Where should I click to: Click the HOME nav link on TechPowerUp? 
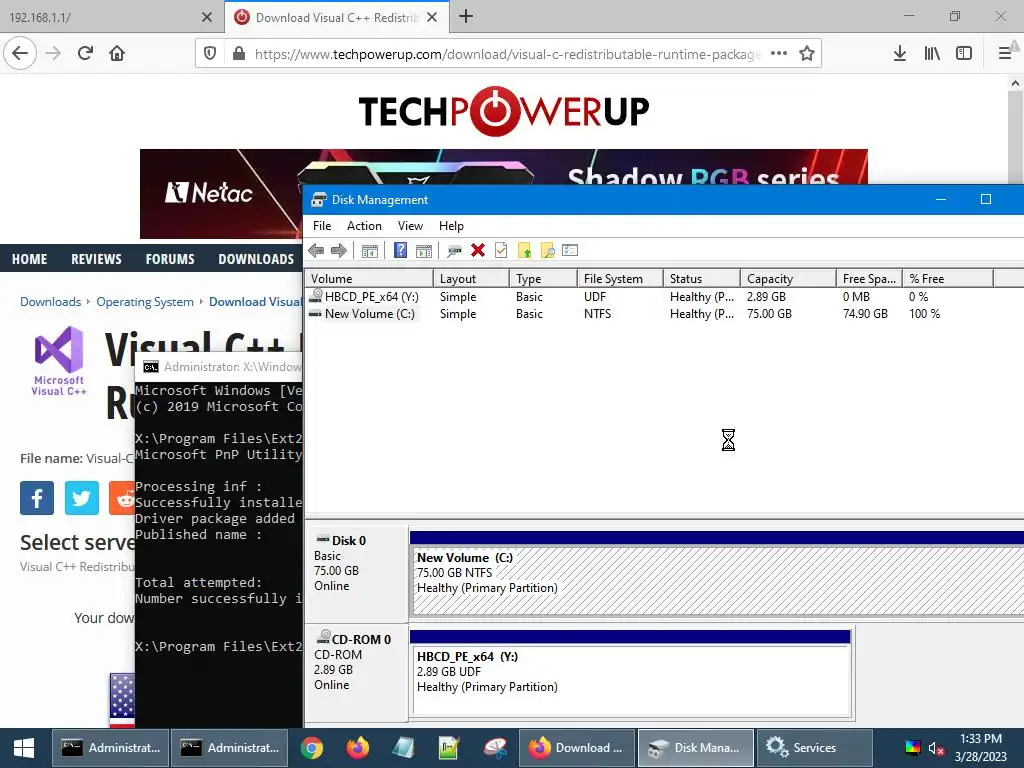tap(29, 259)
